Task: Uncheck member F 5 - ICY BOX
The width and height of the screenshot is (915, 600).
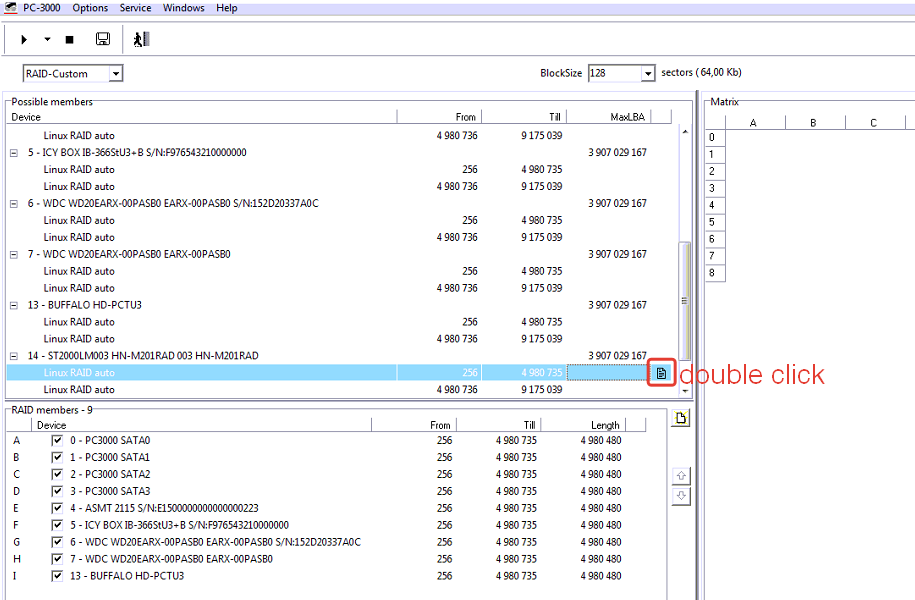Action: [x=57, y=525]
